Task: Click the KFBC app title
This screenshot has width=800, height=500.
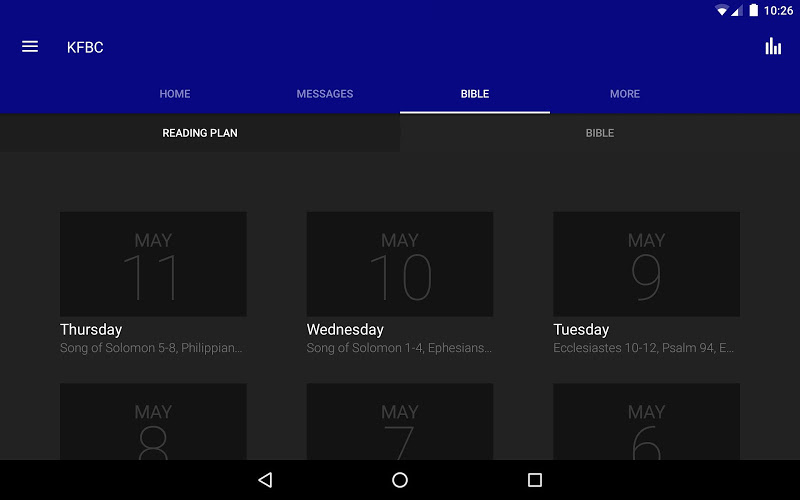Action: (85, 47)
